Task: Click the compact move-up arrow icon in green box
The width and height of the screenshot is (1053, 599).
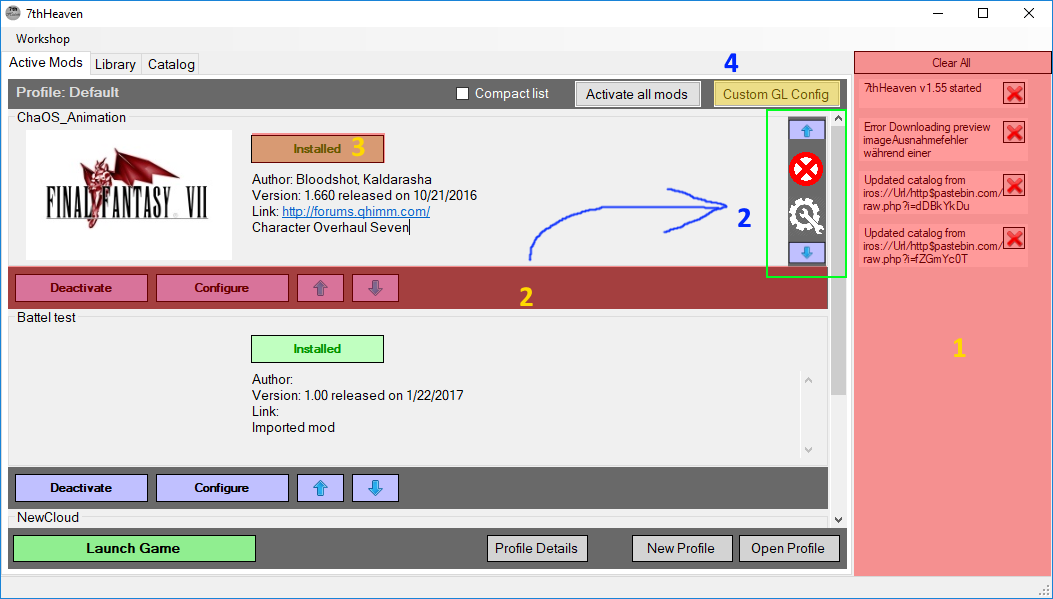Action: [x=807, y=130]
